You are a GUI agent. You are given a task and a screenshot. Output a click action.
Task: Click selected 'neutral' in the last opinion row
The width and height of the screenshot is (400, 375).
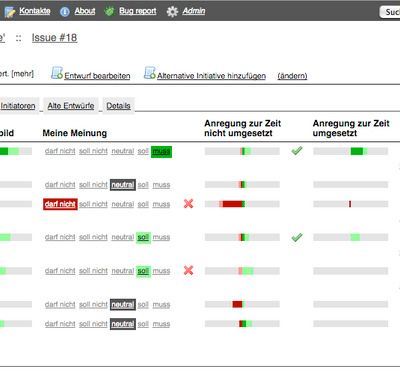pos(123,324)
